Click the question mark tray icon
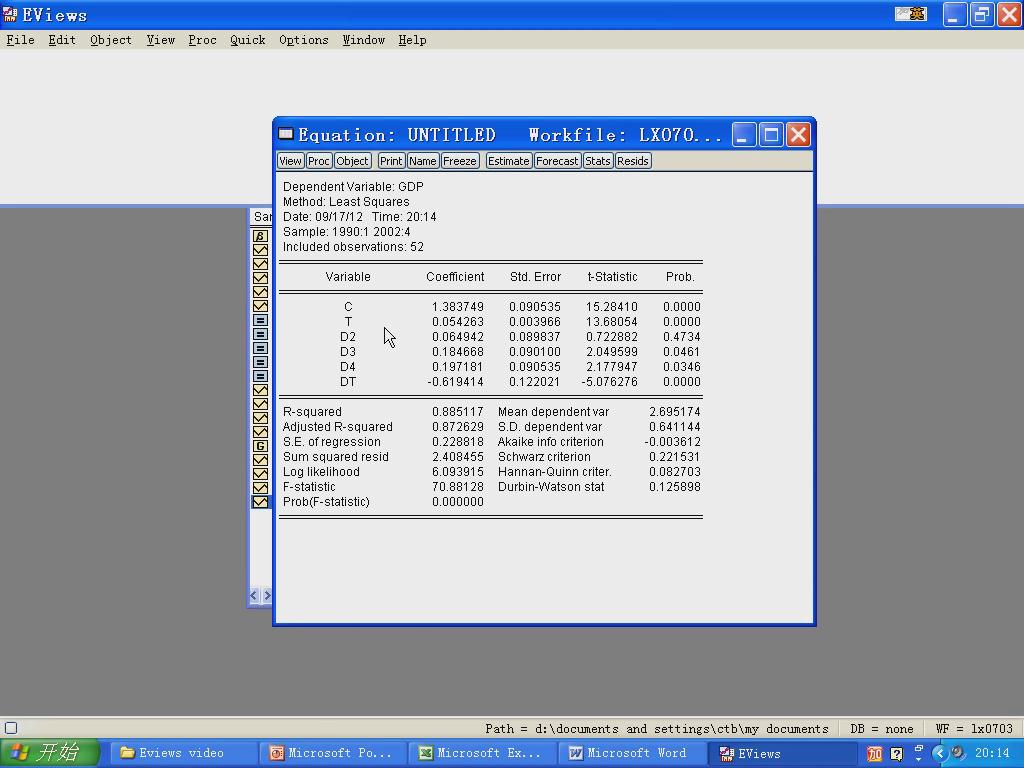The width and height of the screenshot is (1024, 768). click(x=897, y=754)
